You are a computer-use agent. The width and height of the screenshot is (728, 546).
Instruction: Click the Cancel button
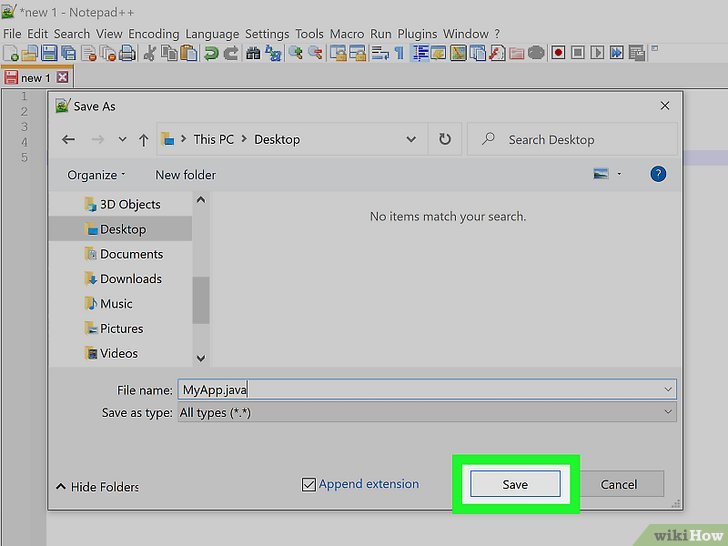618,484
